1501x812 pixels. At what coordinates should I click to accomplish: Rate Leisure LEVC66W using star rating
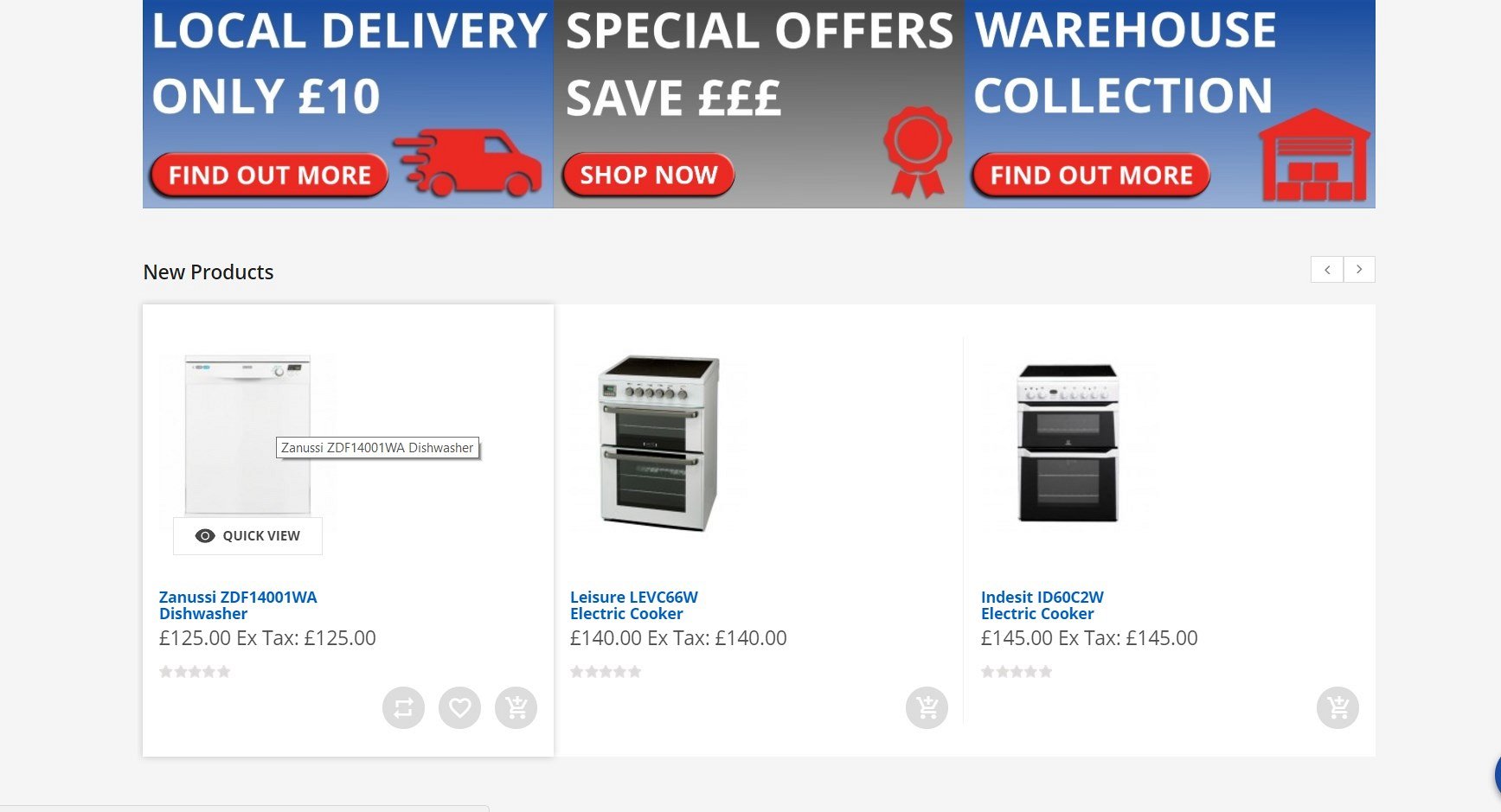point(606,672)
